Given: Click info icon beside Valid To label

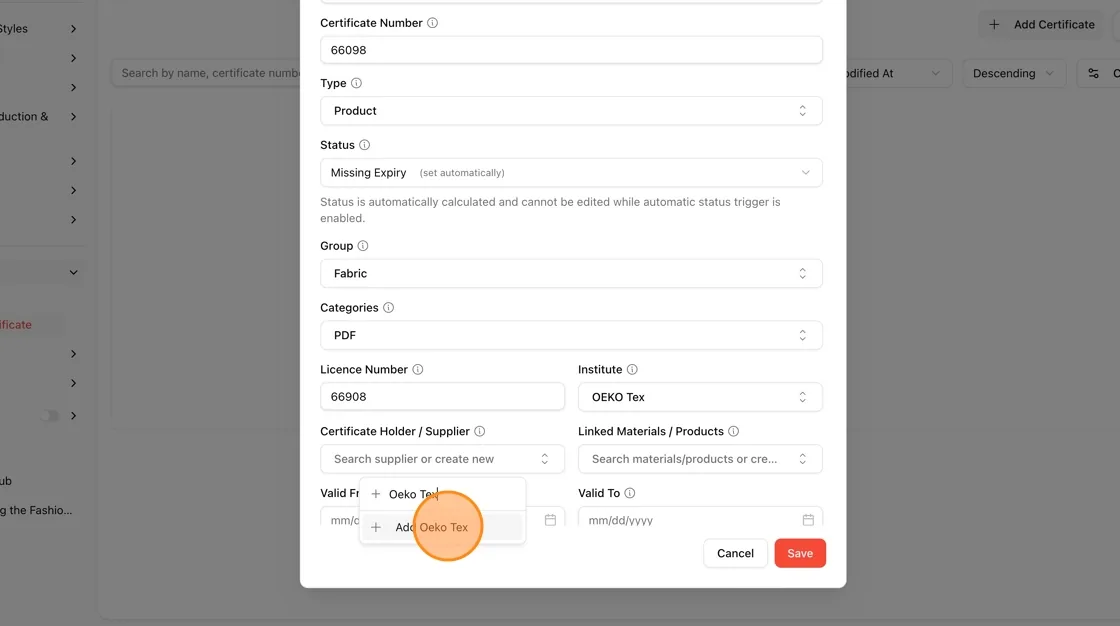Looking at the screenshot, I should (630, 493).
